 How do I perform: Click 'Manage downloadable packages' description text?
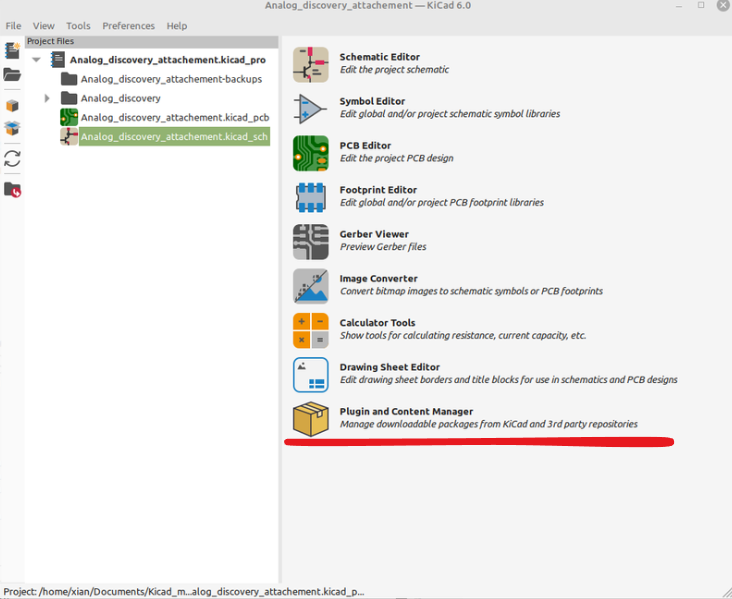pyautogui.click(x=488, y=424)
